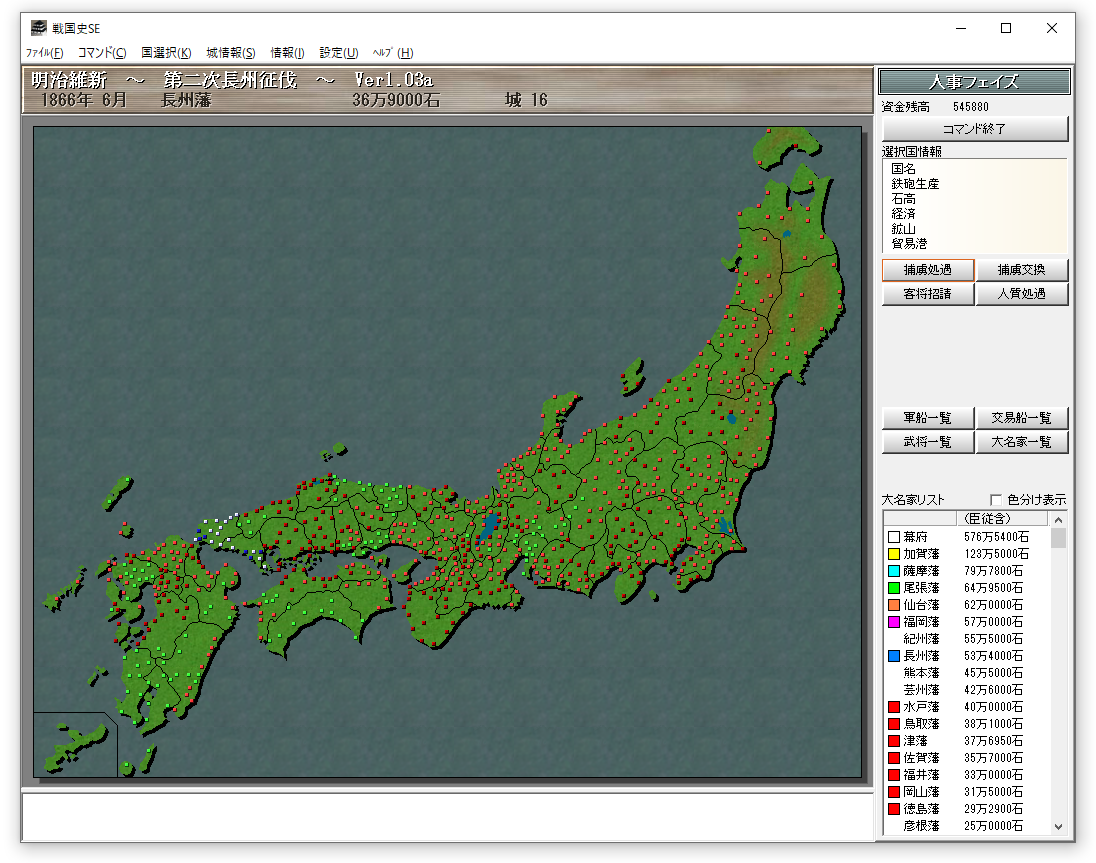Open the 城情報(S) menu
Image resolution: width=1096 pixels, height=863 pixels.
coord(231,53)
